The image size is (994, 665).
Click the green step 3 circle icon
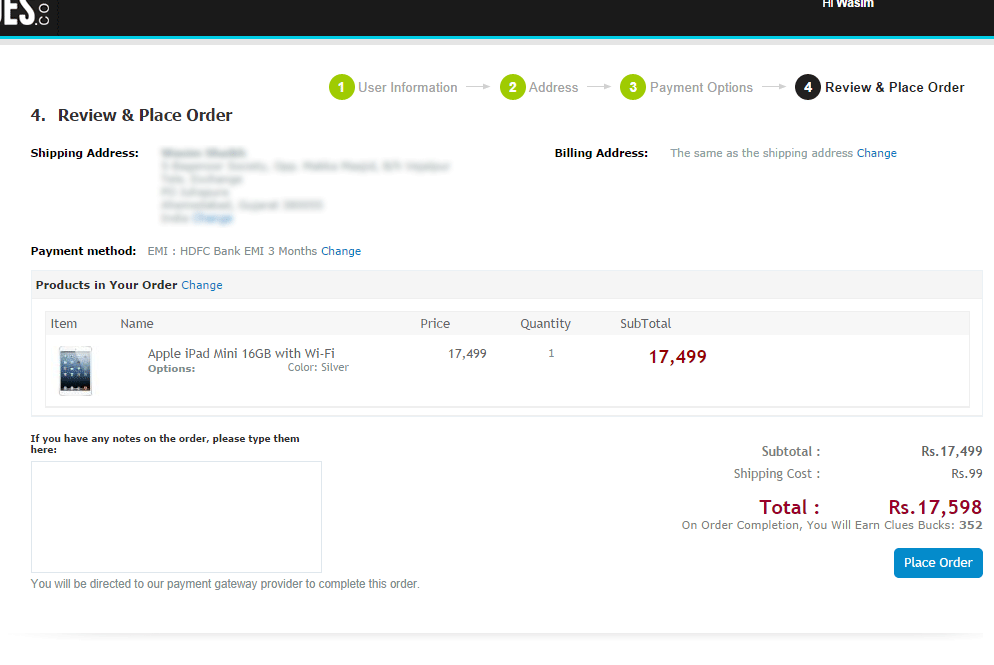(x=633, y=87)
